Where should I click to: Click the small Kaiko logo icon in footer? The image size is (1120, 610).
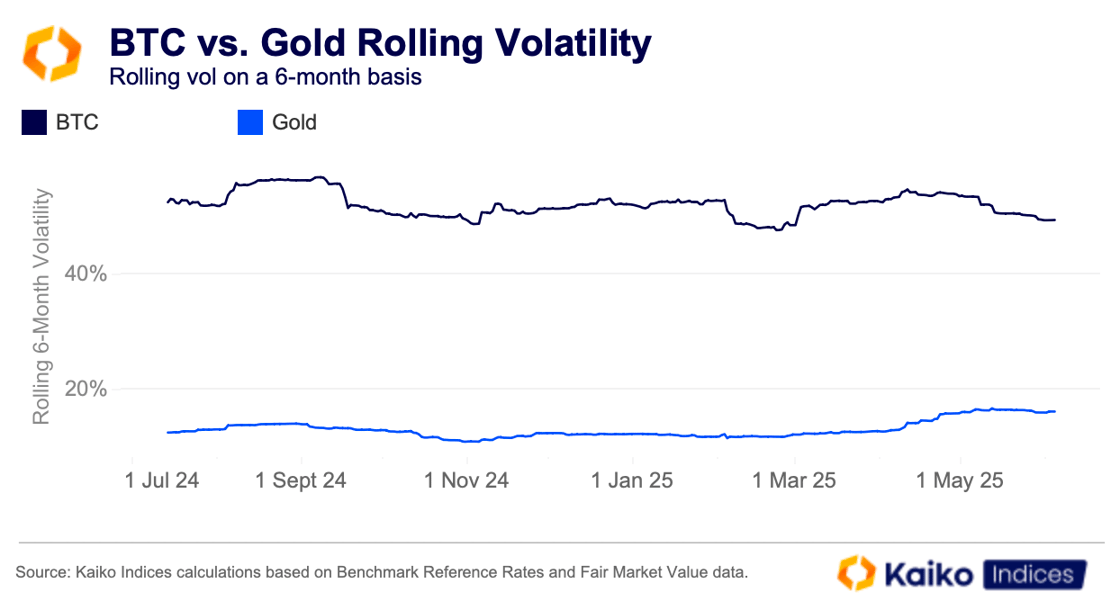857,573
